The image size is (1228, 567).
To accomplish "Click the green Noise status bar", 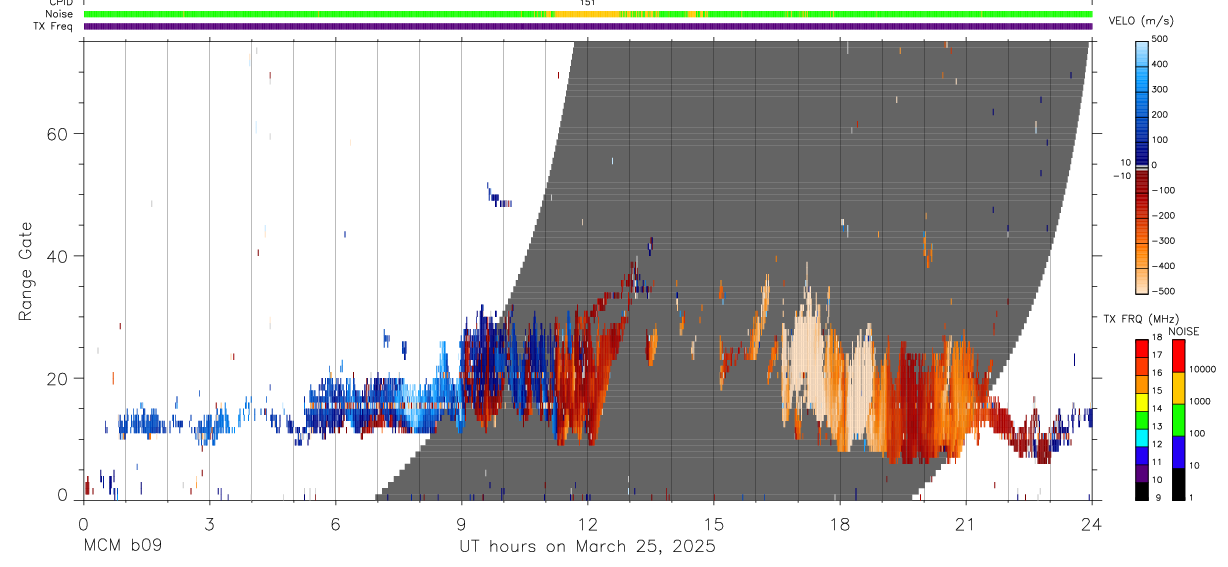I will pos(587,14).
